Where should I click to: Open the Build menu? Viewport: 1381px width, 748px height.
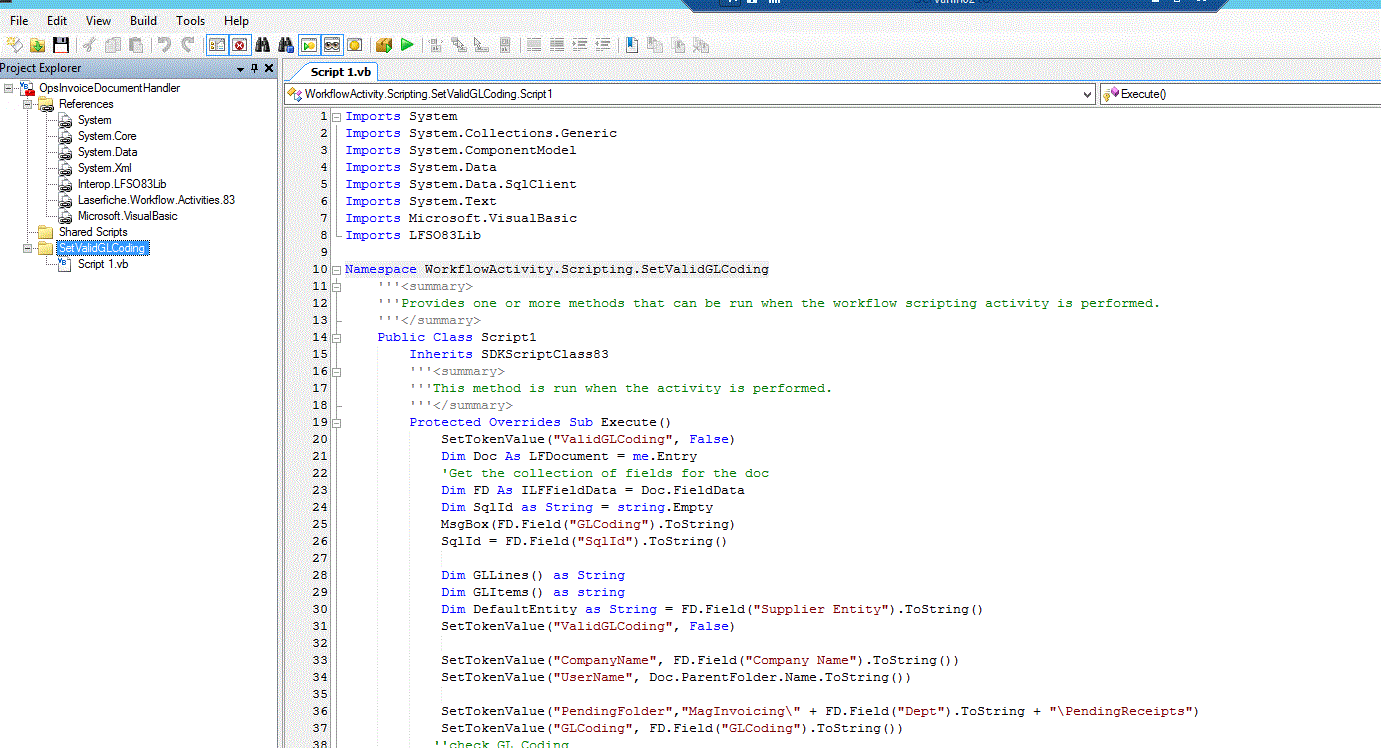pos(143,20)
